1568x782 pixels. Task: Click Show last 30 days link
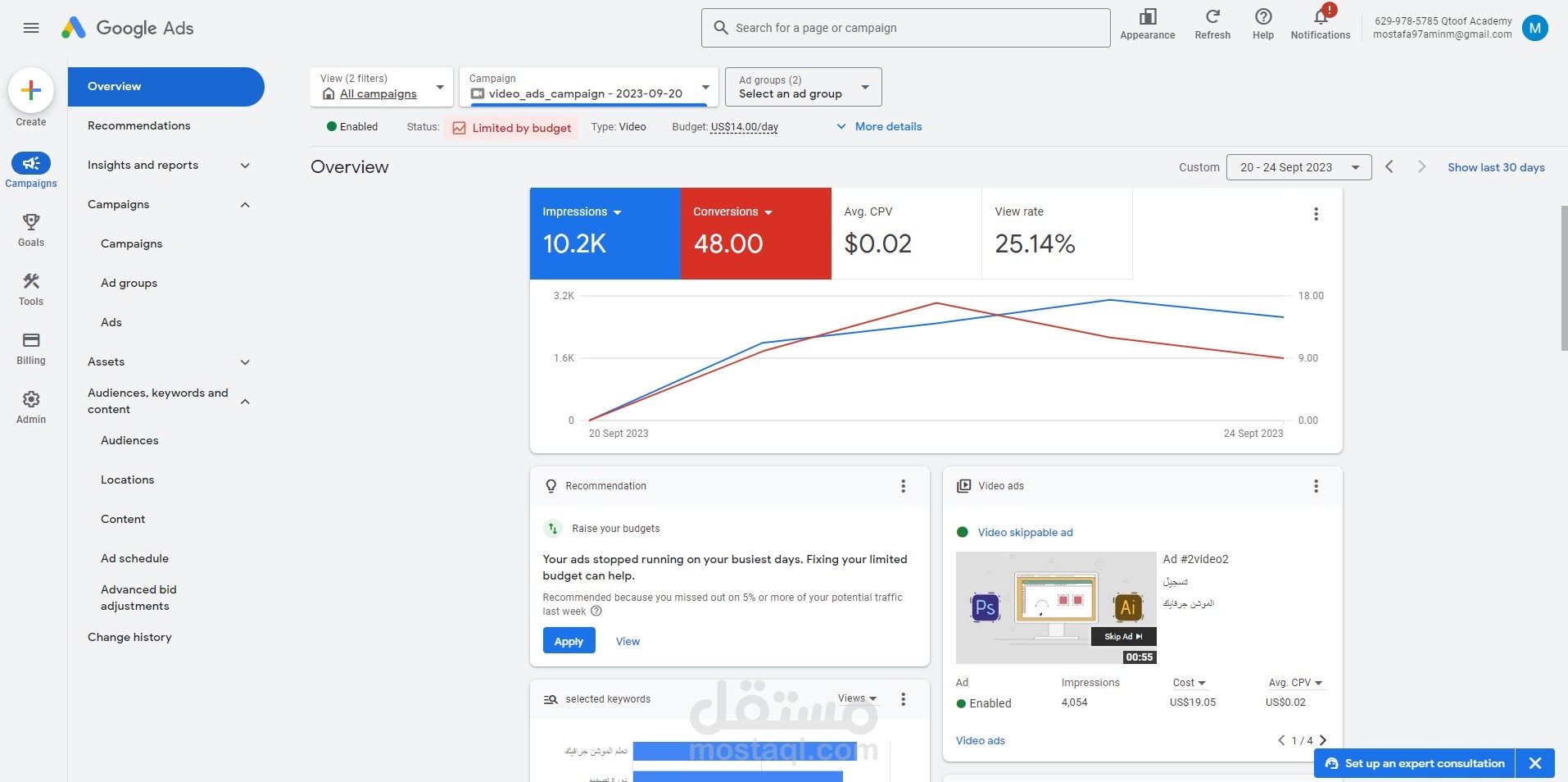tap(1495, 167)
